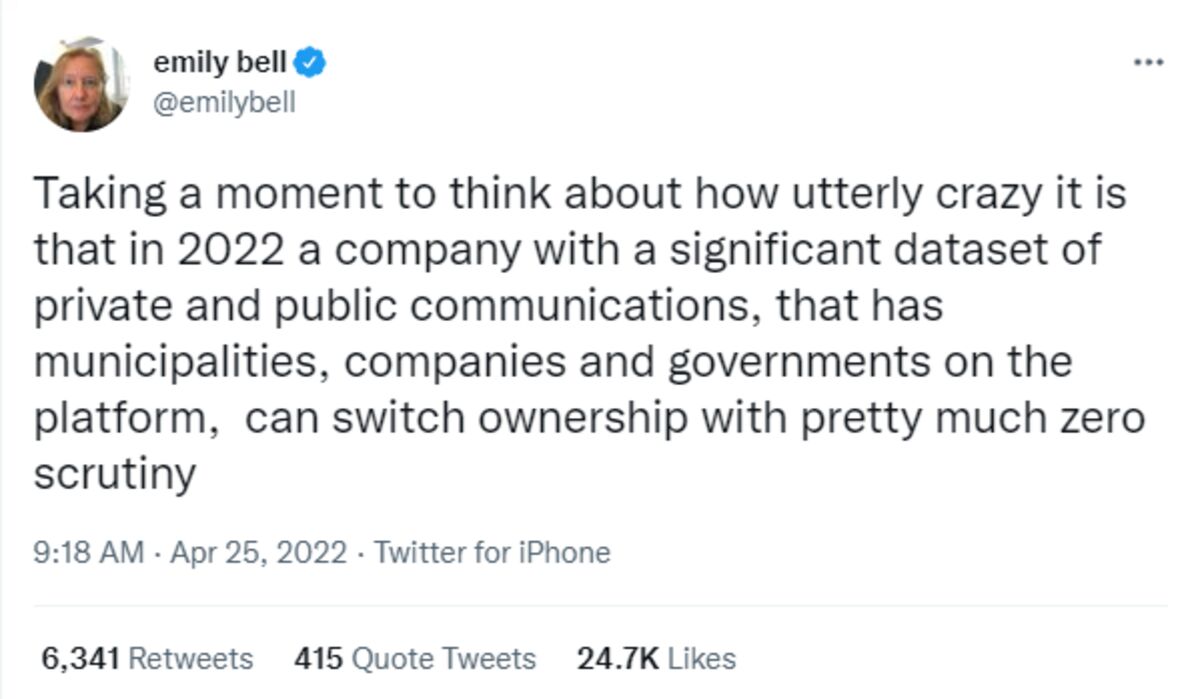Image resolution: width=1200 pixels, height=699 pixels.
Task: Open the three-dot more options menu
Action: coord(1149,62)
